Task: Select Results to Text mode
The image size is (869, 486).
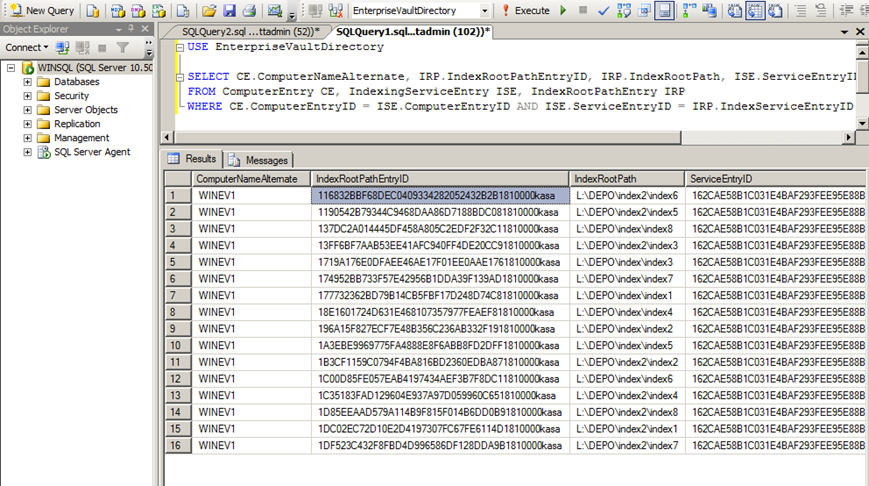Action: [x=734, y=10]
